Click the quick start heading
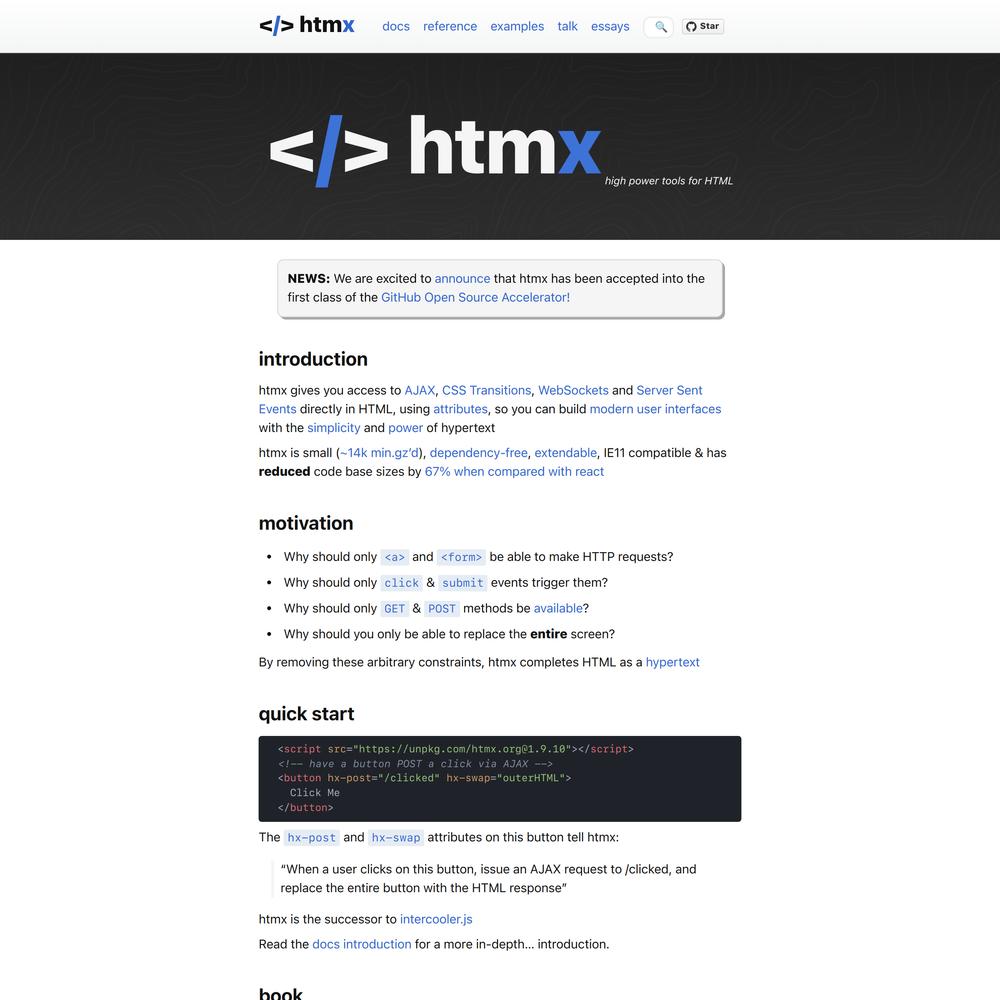1000x1000 pixels. pyautogui.click(x=306, y=714)
